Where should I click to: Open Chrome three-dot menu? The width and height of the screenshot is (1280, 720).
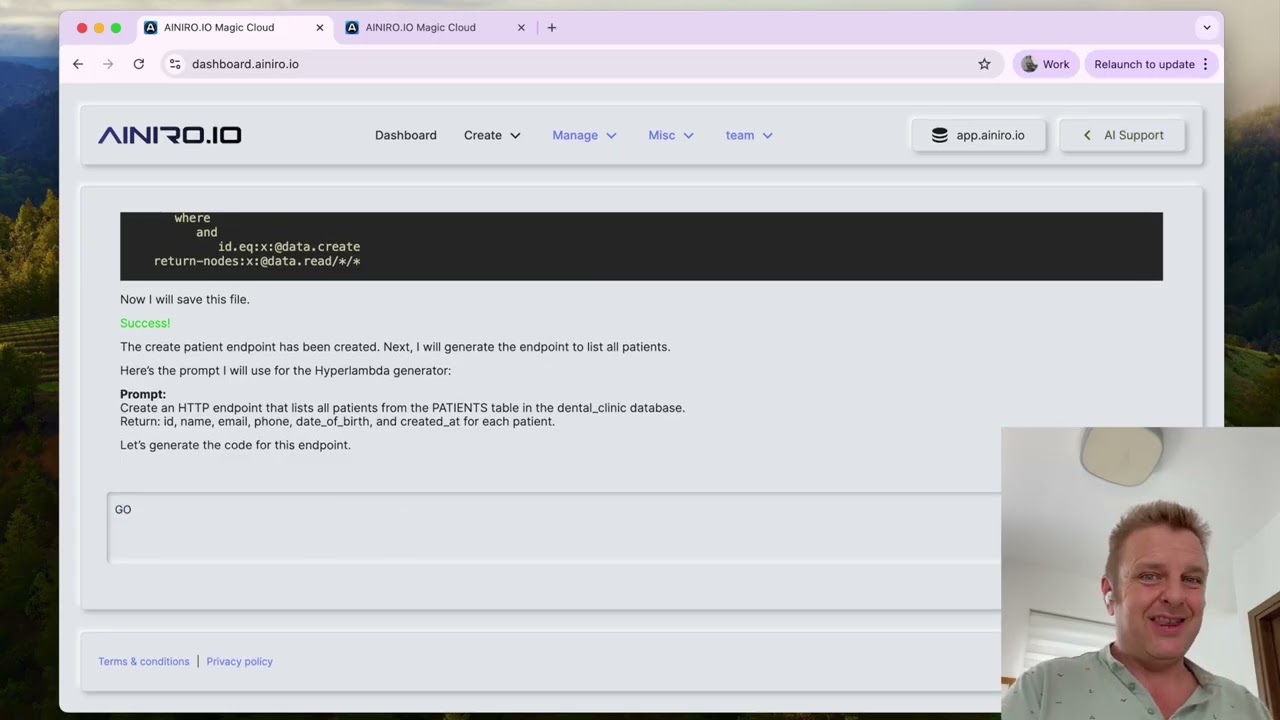coord(1205,64)
